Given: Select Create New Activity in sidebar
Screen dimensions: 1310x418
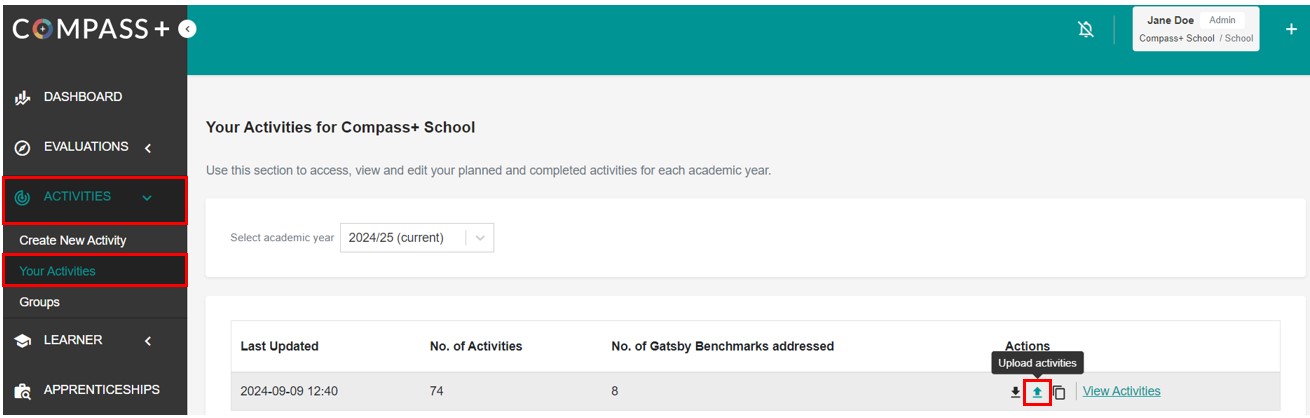Looking at the screenshot, I should coord(73,241).
